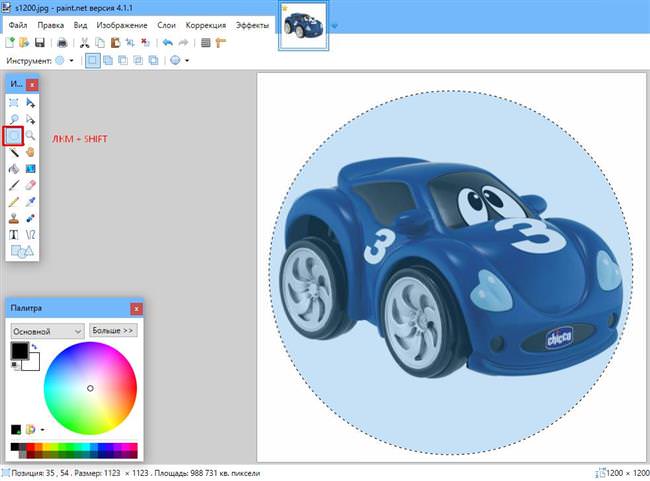The width and height of the screenshot is (650, 481).
Task: Open the selection quality dropdown arrow
Action: pyautogui.click(x=187, y=61)
